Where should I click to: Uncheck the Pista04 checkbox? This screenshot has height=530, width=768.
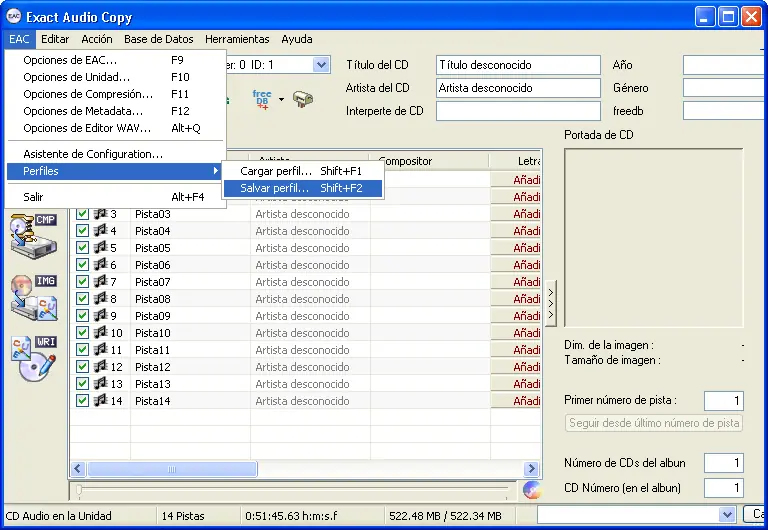(82, 231)
